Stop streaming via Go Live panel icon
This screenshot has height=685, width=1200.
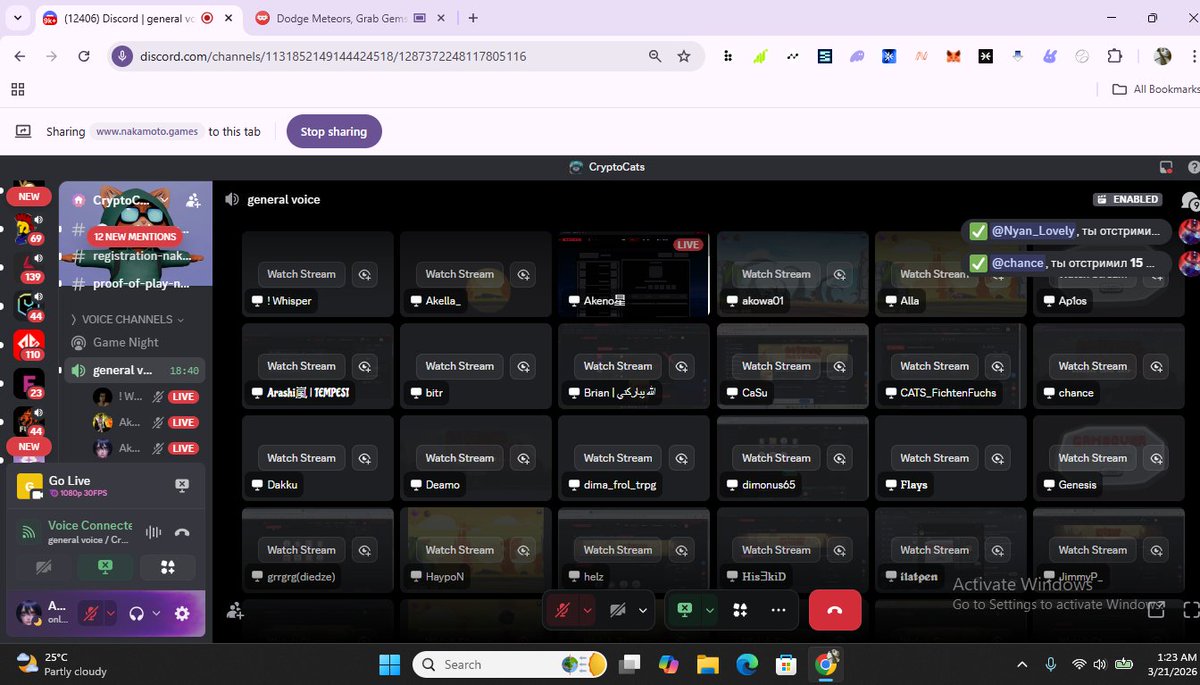pos(182,485)
